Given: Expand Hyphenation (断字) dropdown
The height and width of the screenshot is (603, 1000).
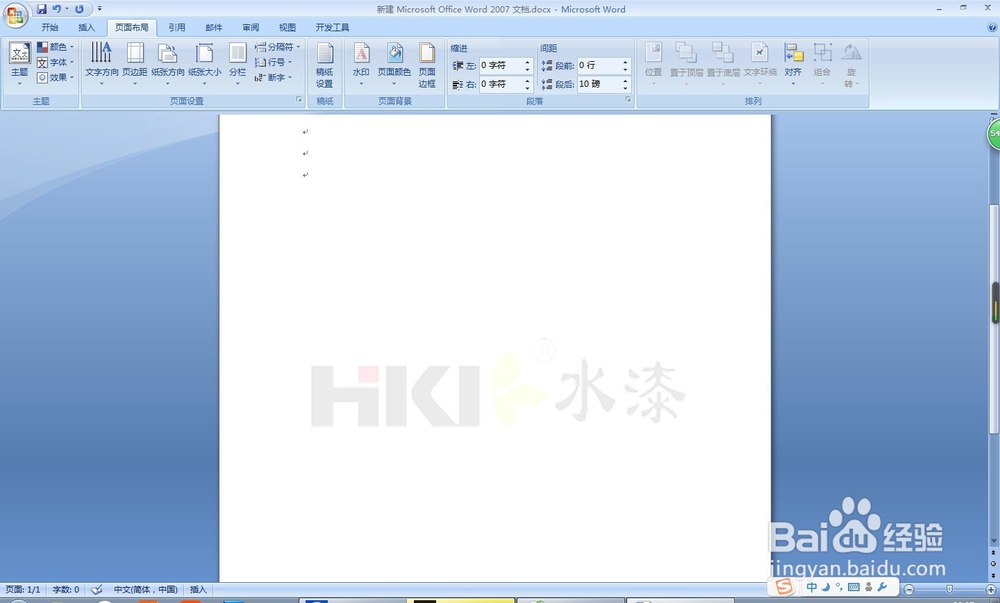Looking at the screenshot, I should (x=273, y=77).
